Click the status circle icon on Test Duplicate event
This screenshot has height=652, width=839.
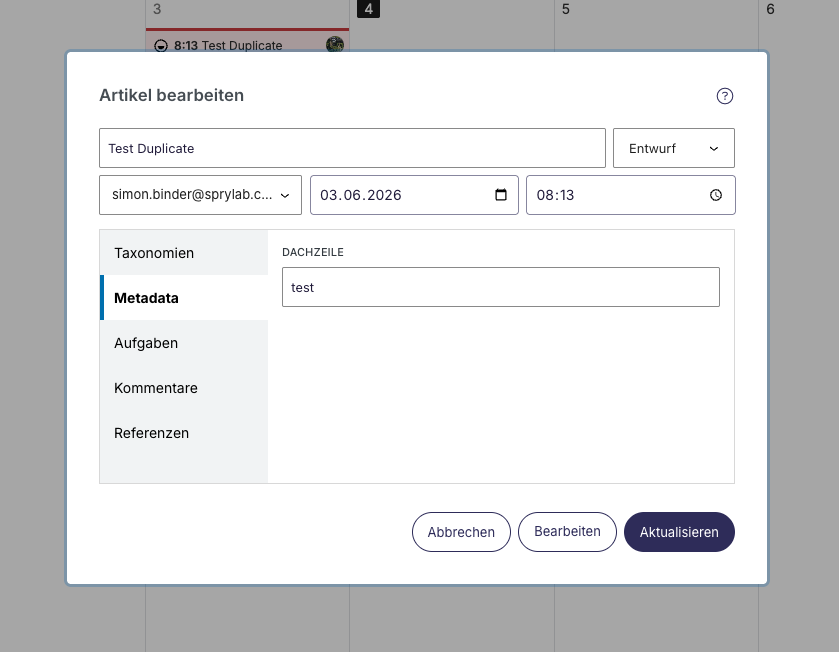coord(161,46)
